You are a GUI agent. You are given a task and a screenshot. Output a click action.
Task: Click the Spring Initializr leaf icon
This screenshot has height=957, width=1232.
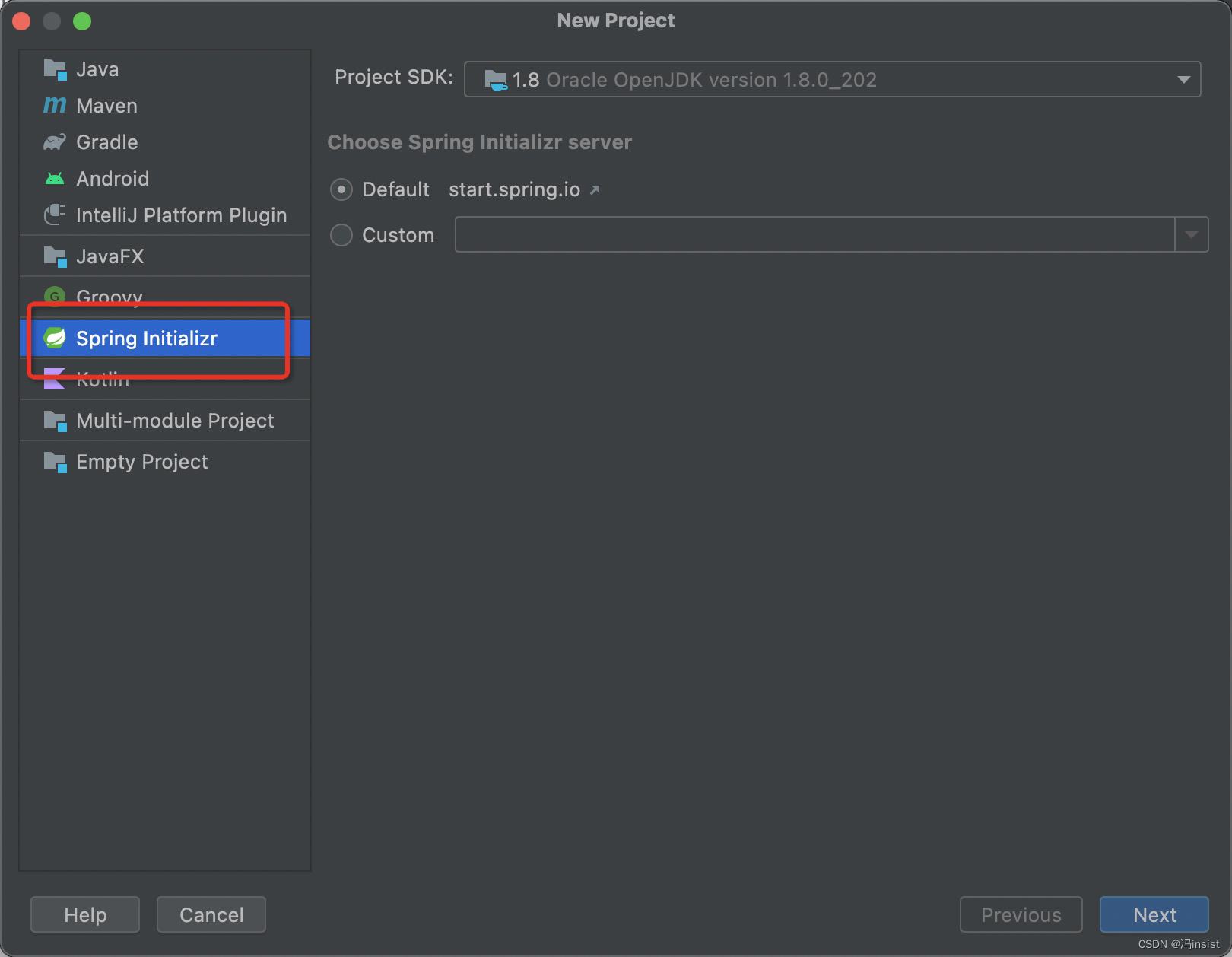[x=55, y=339]
